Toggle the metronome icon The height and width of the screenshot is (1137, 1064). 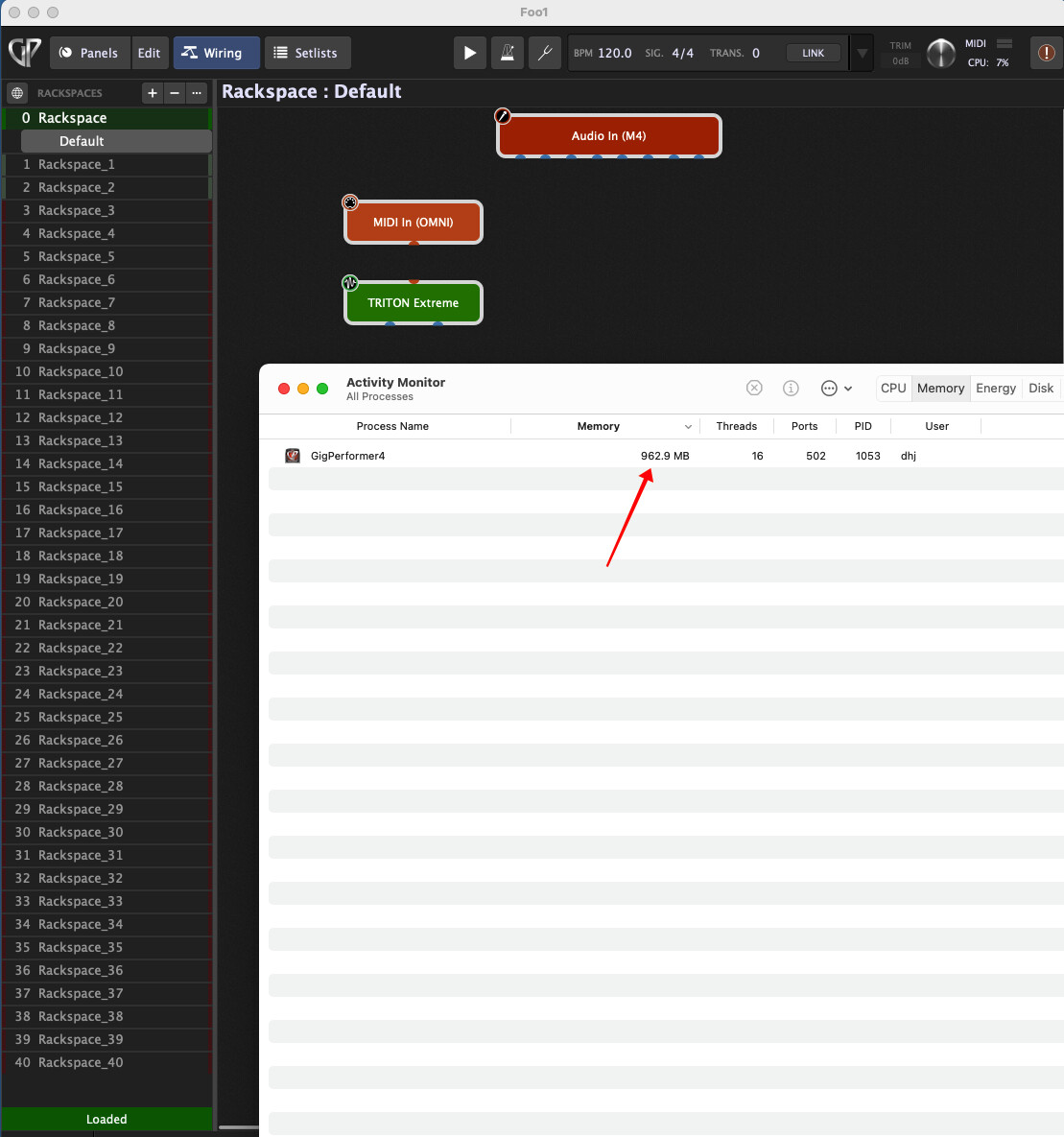(x=508, y=53)
